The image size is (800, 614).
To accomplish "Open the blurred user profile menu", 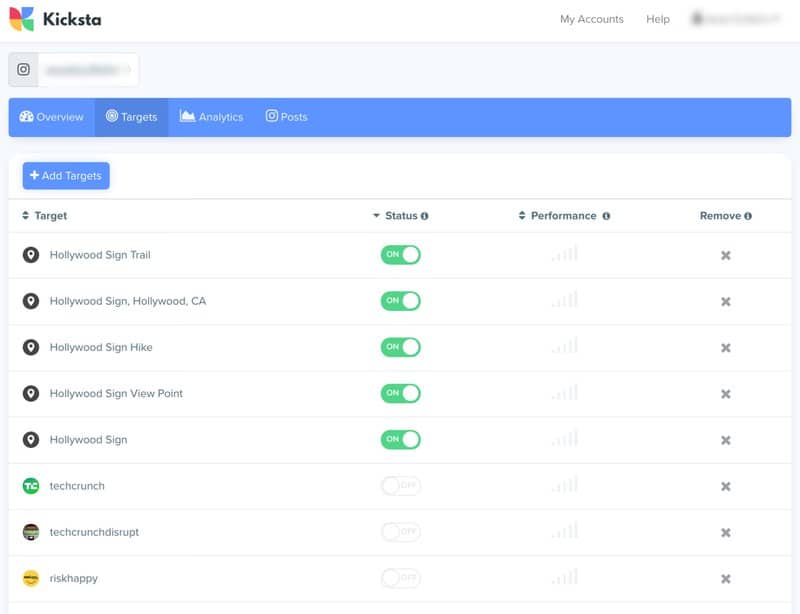I will [735, 19].
